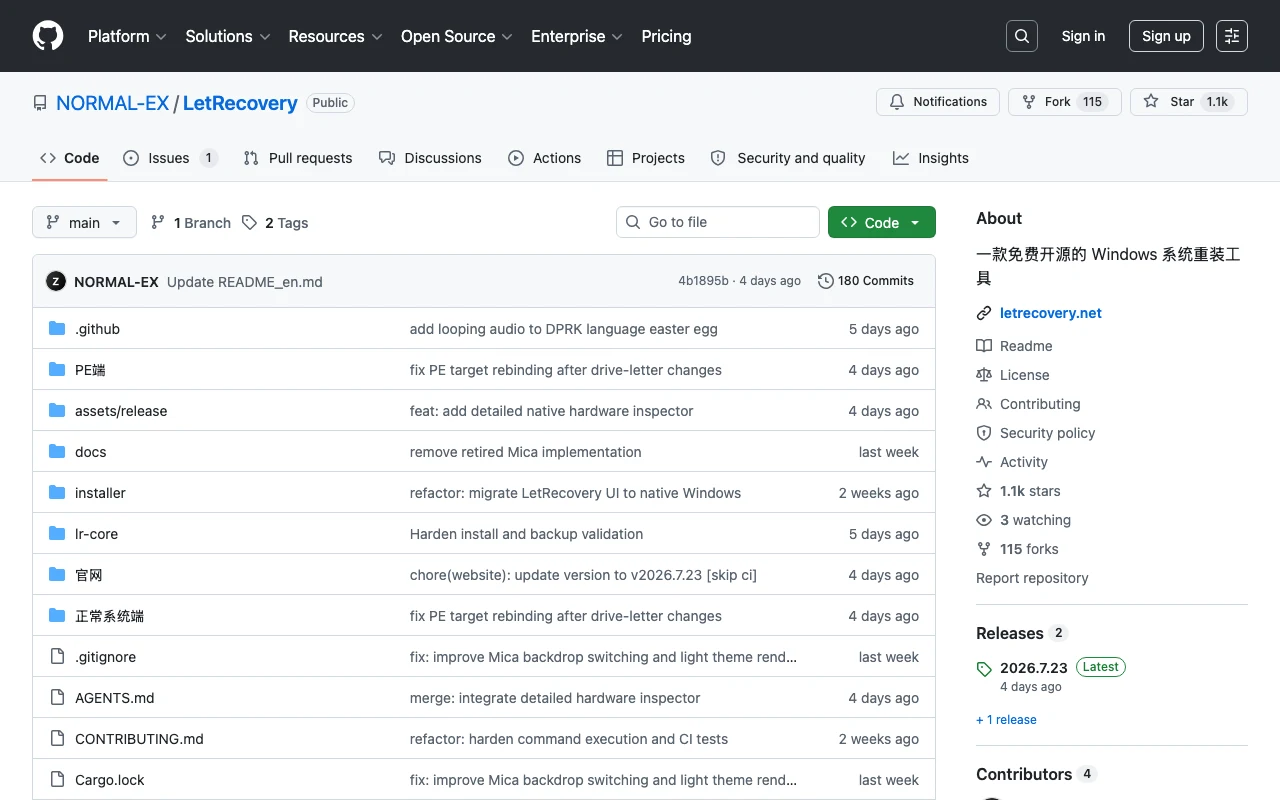Switch to the Actions tab

pyautogui.click(x=544, y=158)
